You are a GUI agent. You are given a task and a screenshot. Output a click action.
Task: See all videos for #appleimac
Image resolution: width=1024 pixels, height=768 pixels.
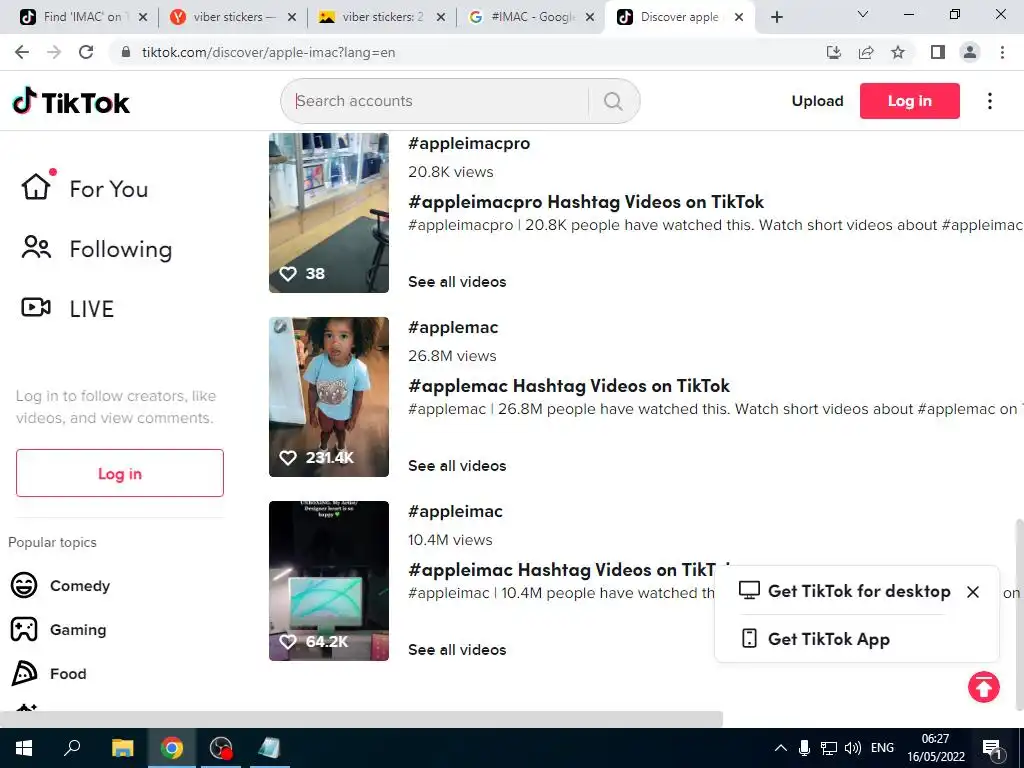point(457,650)
